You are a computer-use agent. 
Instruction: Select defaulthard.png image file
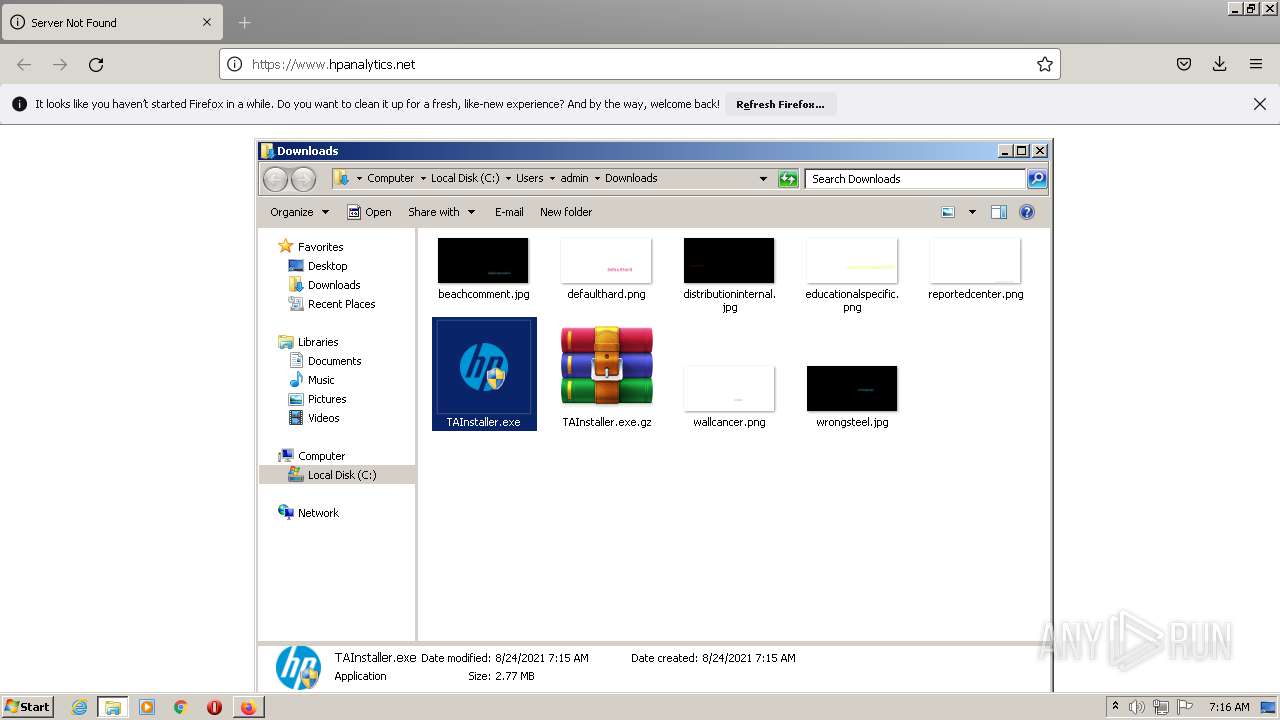point(606,268)
